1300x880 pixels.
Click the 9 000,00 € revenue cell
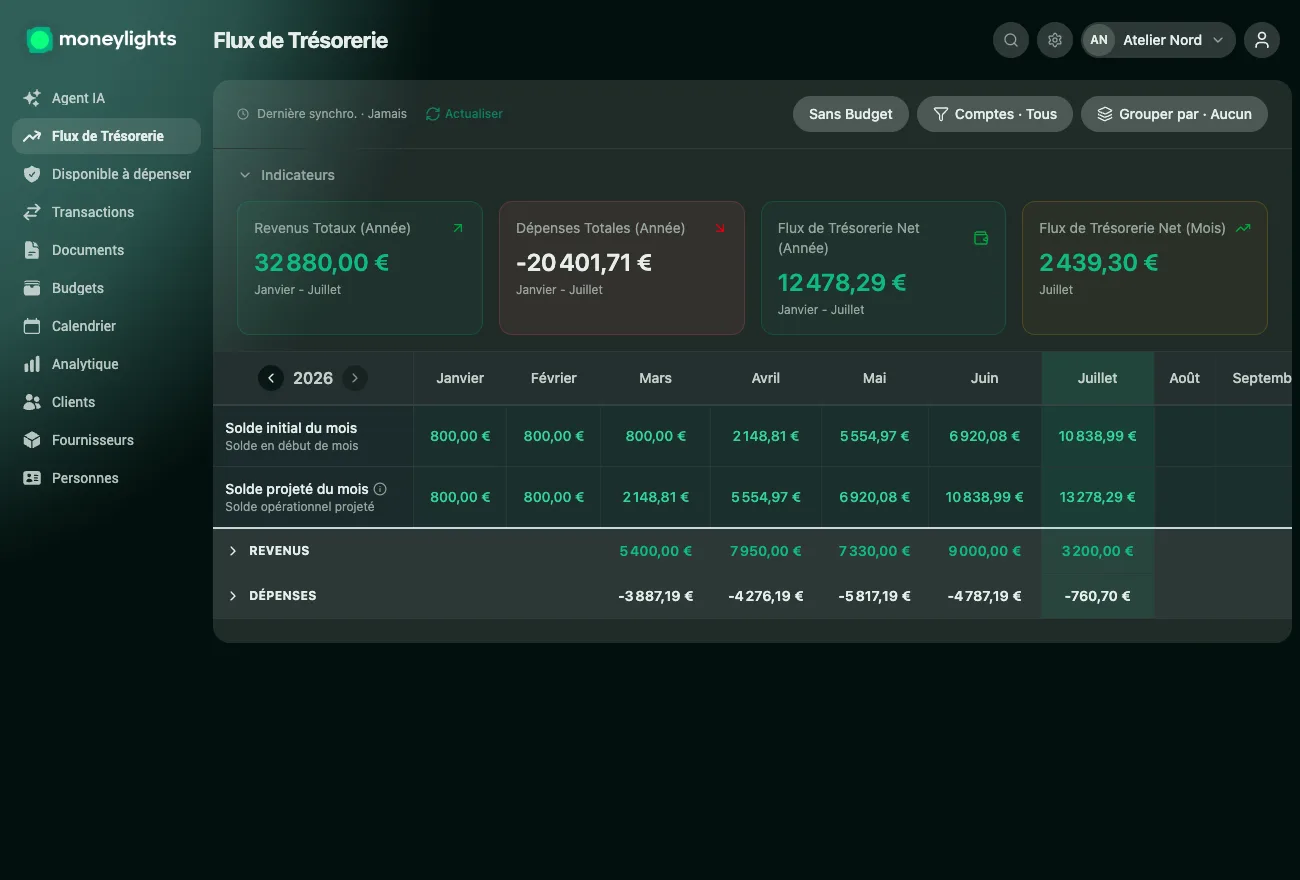pyautogui.click(x=984, y=551)
